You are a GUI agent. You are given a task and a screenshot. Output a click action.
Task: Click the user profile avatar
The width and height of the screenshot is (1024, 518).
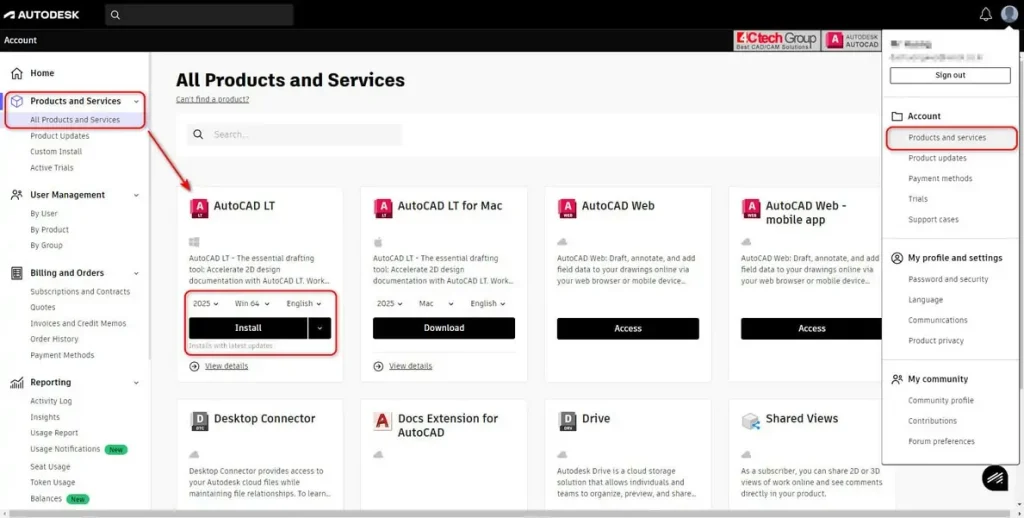point(1009,14)
